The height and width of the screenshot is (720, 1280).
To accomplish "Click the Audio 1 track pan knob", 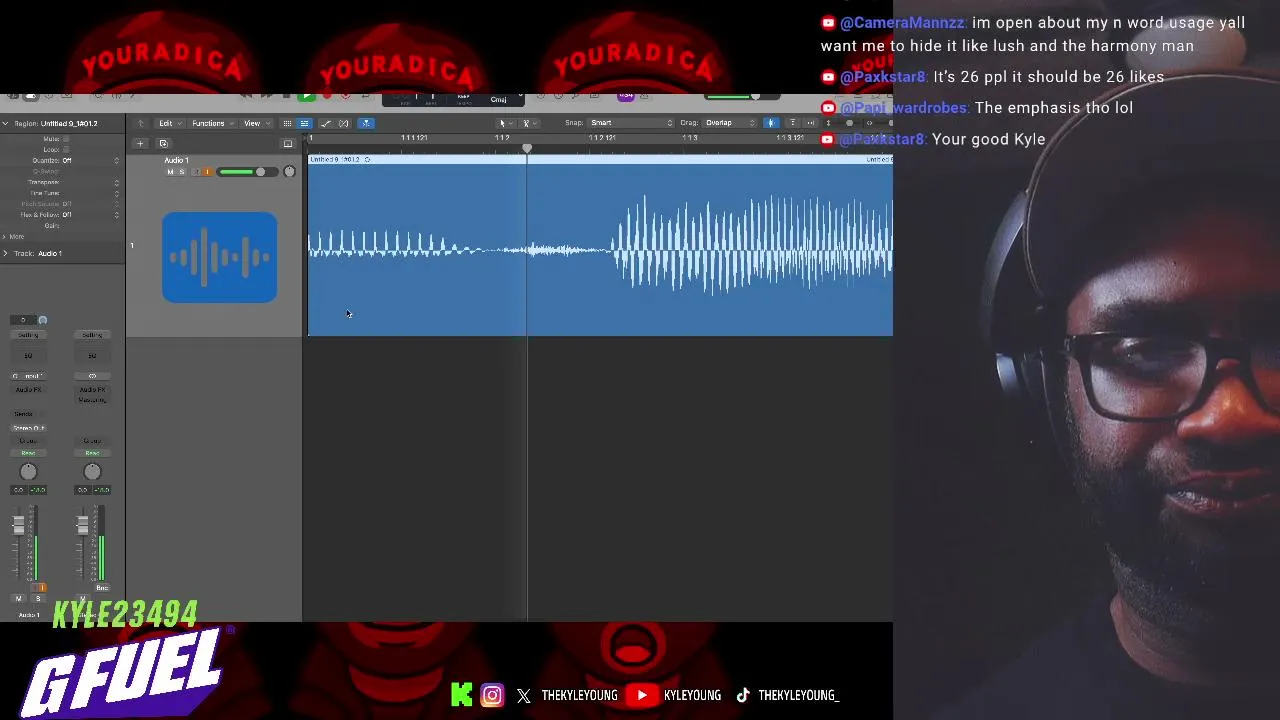I will click(289, 172).
